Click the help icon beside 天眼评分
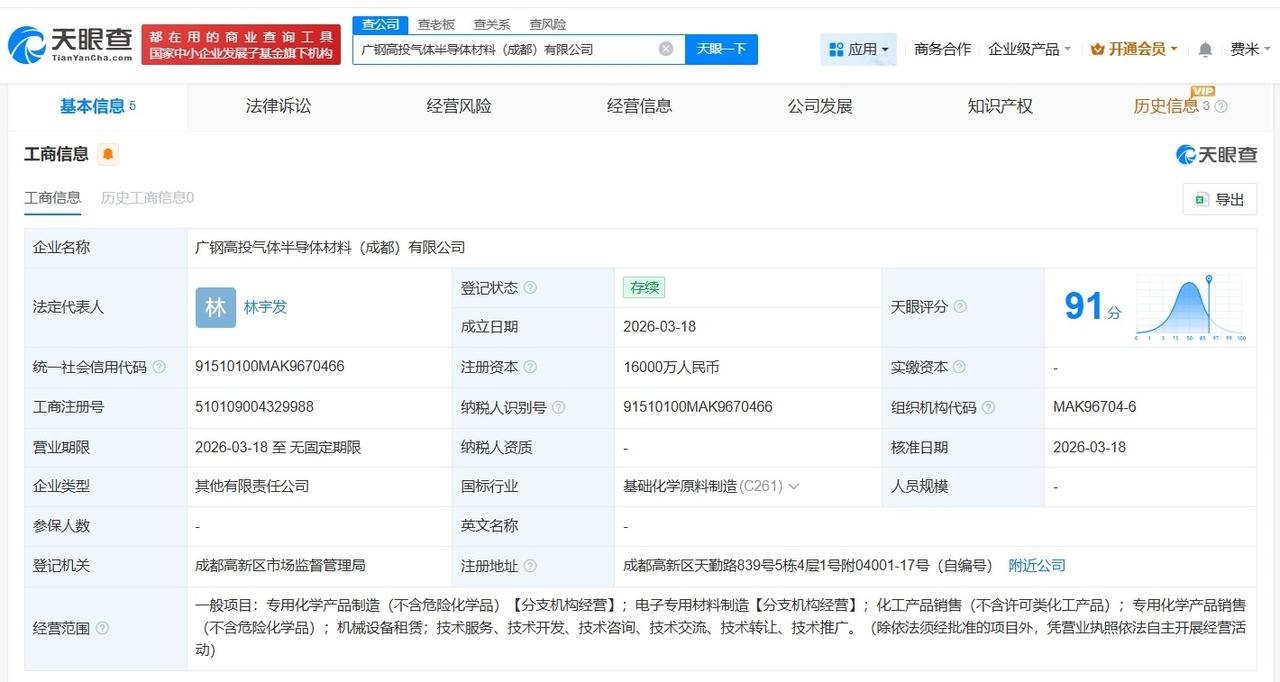The height and width of the screenshot is (682, 1280). click(x=960, y=307)
